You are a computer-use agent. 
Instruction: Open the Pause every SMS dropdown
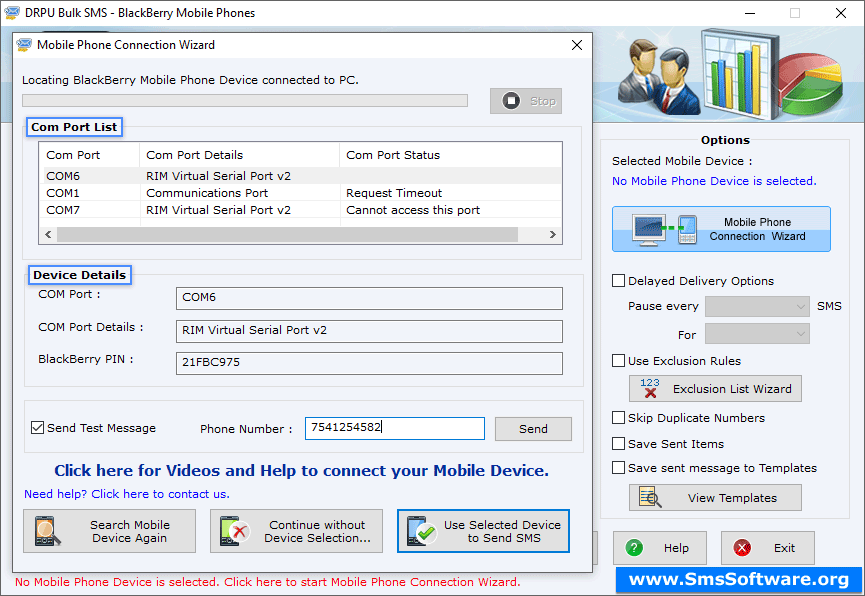tap(757, 306)
